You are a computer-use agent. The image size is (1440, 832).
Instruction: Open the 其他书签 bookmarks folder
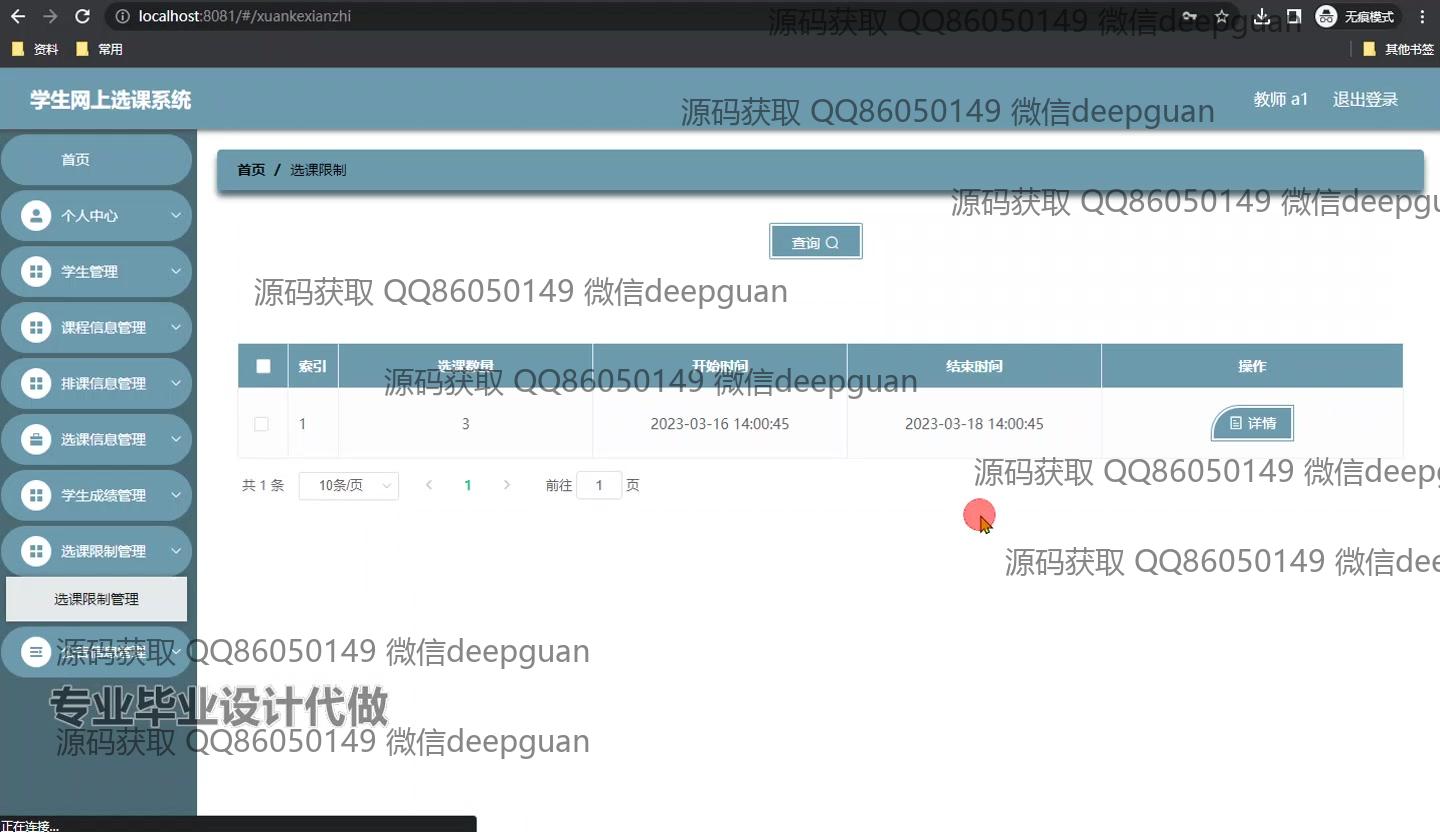click(x=1399, y=49)
